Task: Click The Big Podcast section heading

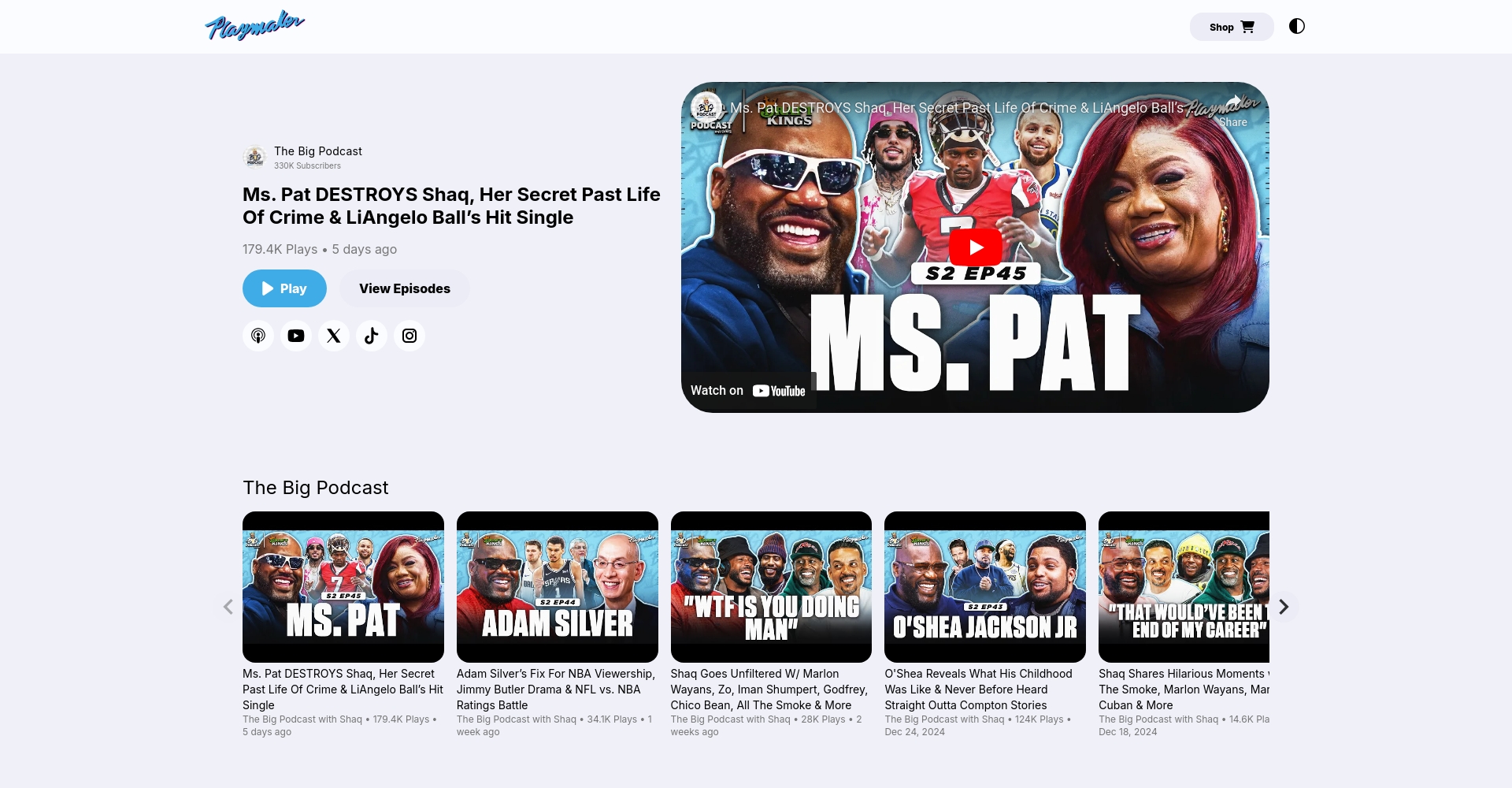Action: pos(316,488)
